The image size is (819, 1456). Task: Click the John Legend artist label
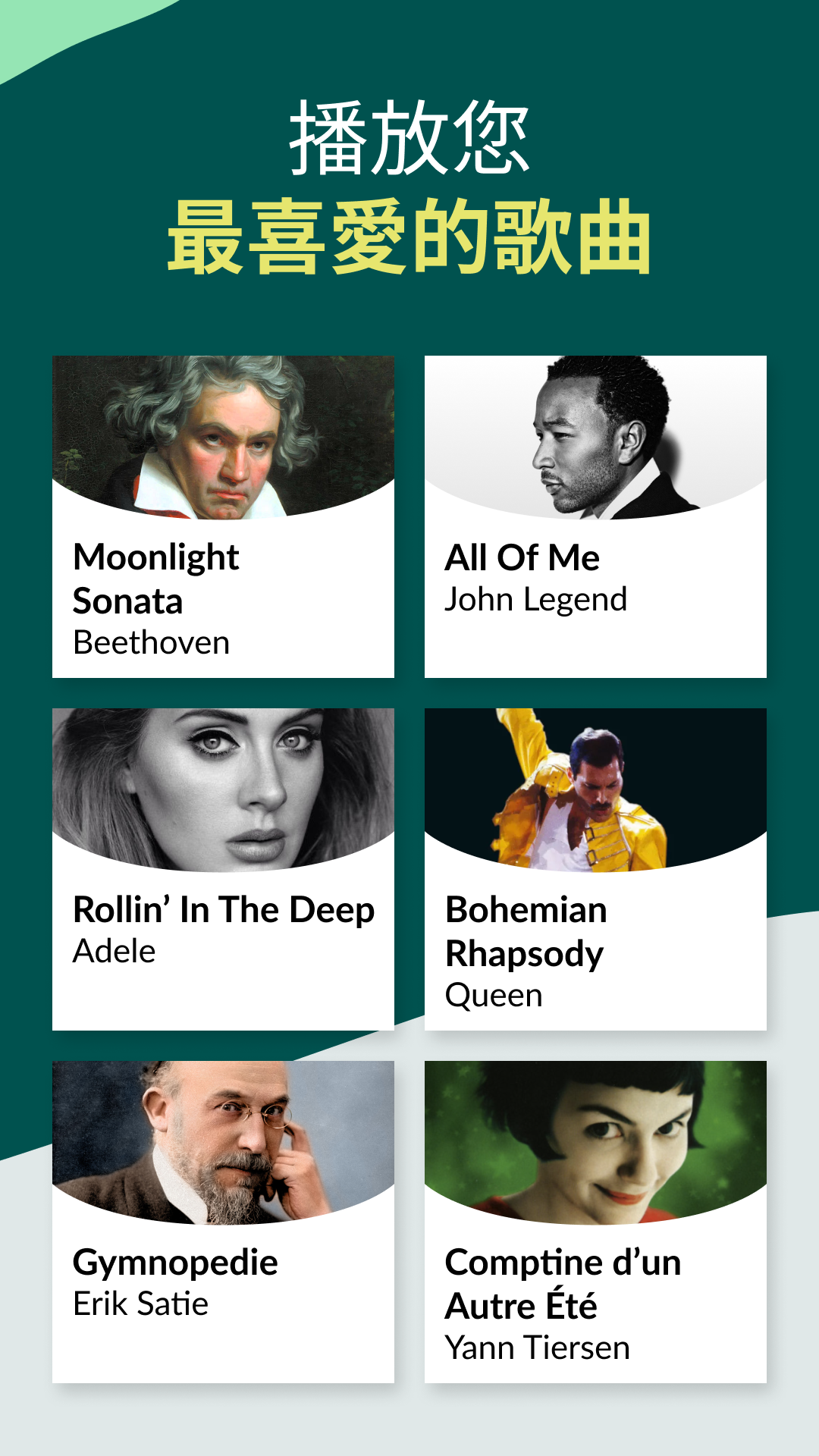click(x=535, y=600)
